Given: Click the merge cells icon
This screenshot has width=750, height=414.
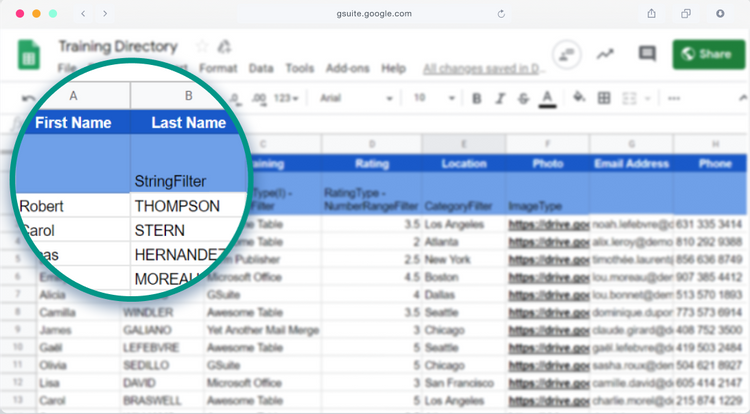Looking at the screenshot, I should point(629,98).
